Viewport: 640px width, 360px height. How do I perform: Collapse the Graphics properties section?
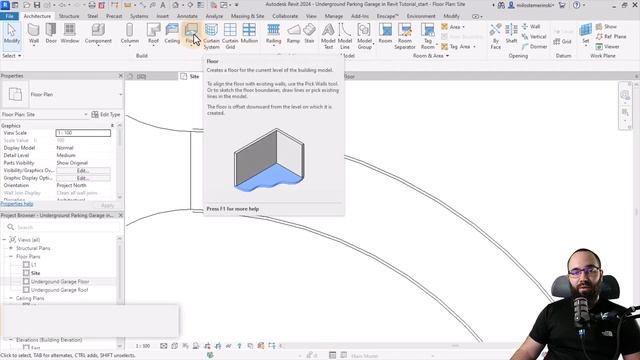tap(112, 126)
